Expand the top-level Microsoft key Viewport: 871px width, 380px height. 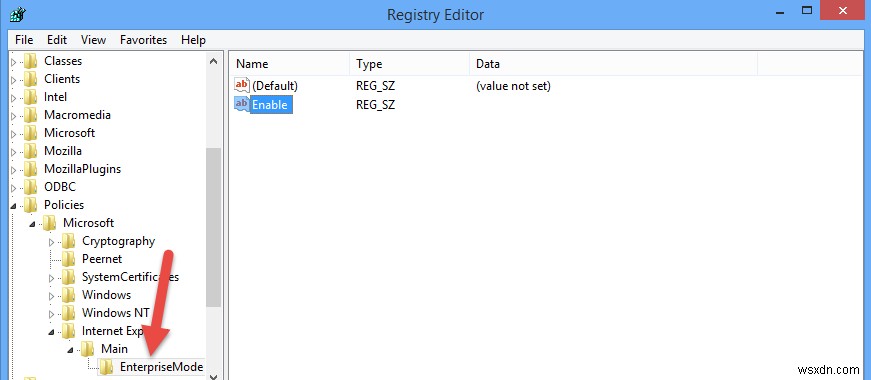[14, 133]
